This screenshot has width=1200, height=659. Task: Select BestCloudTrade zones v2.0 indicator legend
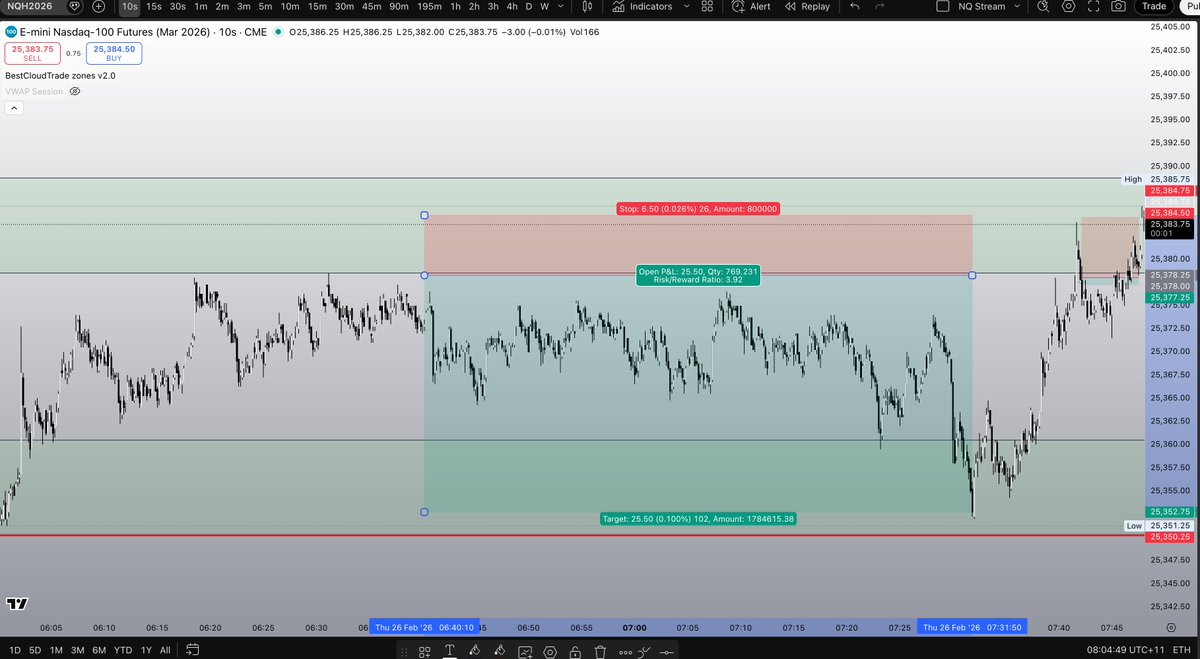60,75
